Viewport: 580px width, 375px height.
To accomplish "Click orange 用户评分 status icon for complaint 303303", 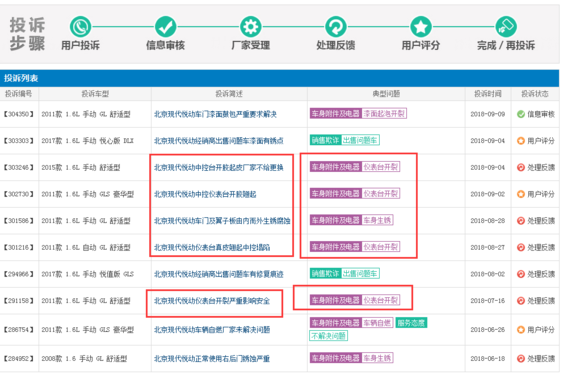I will 521,141.
